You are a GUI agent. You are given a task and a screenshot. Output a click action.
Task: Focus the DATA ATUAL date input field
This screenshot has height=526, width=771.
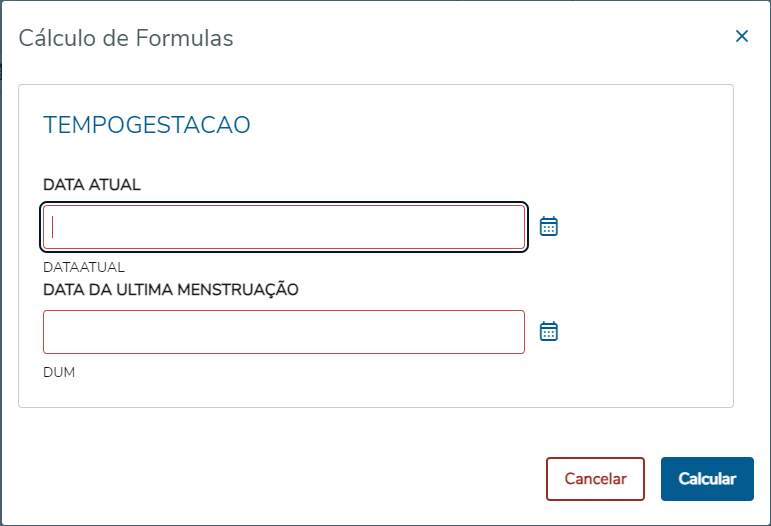284,227
